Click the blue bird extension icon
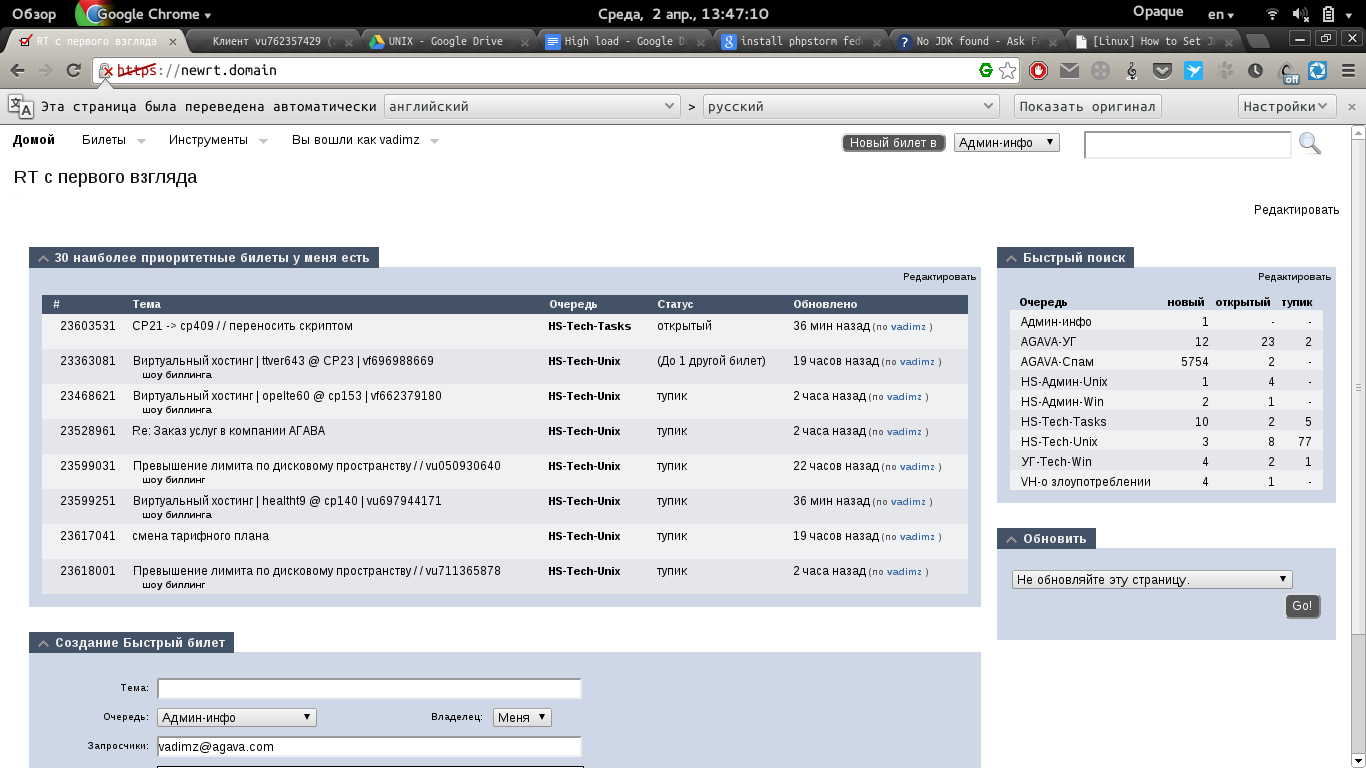 pyautogui.click(x=1194, y=71)
